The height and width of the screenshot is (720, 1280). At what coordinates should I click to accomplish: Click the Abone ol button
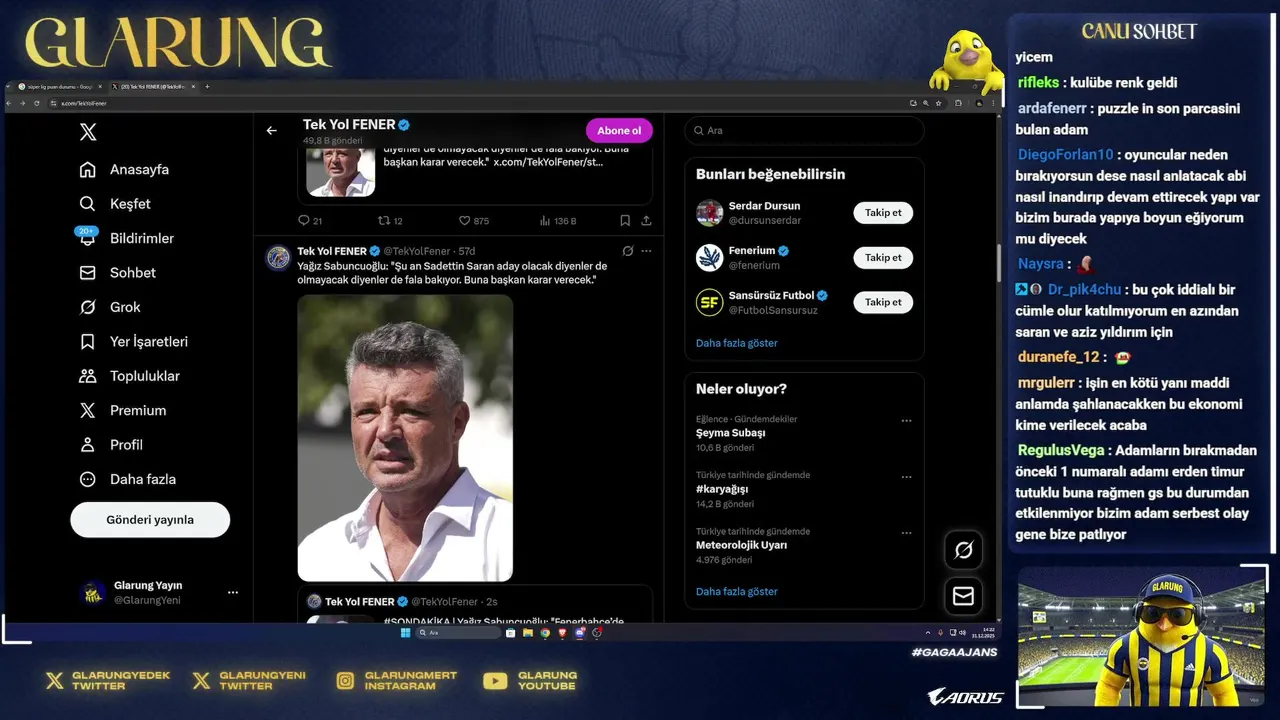(619, 131)
